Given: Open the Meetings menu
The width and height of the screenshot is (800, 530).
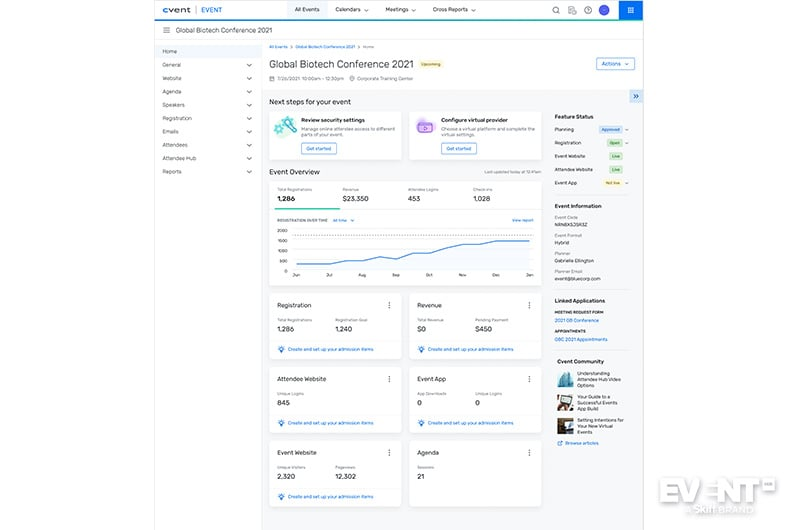Looking at the screenshot, I should [x=401, y=10].
